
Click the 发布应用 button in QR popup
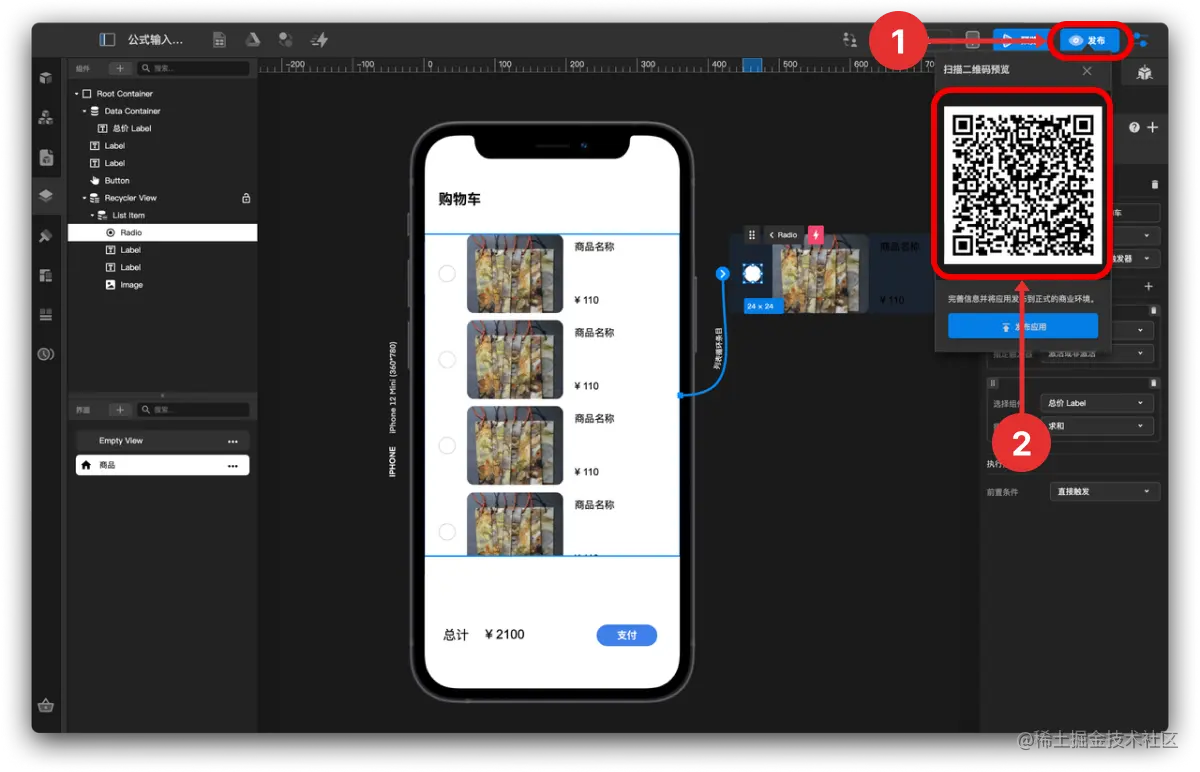click(x=1023, y=326)
